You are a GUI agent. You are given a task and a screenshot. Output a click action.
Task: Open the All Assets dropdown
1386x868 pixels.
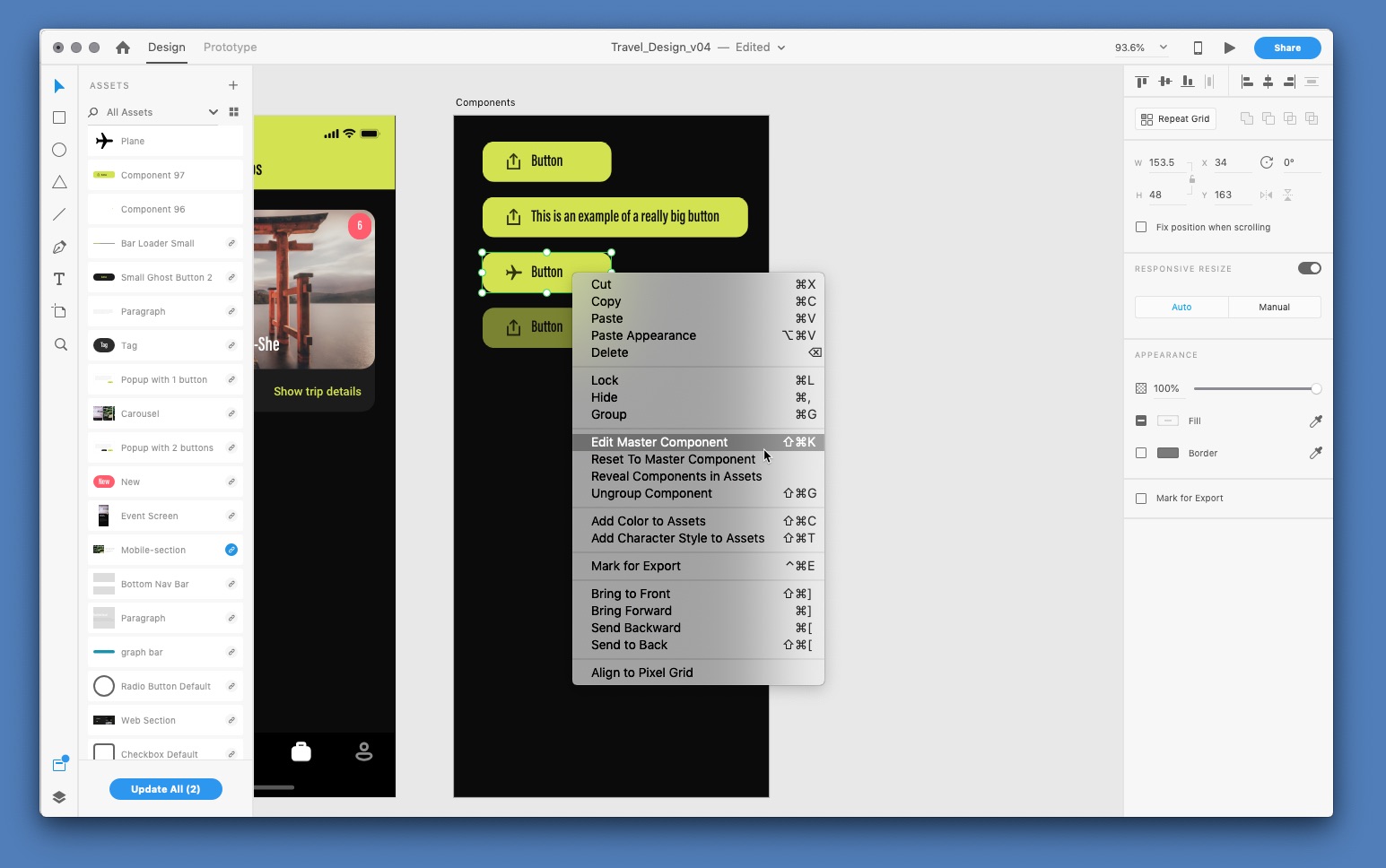click(214, 112)
